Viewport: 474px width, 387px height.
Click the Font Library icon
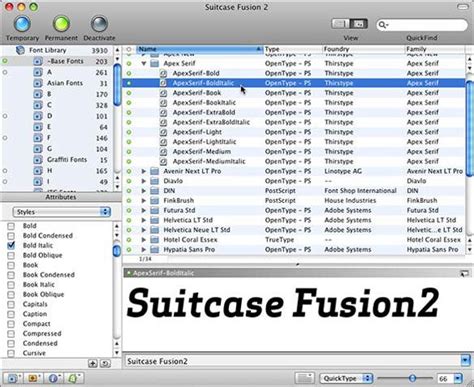20,50
